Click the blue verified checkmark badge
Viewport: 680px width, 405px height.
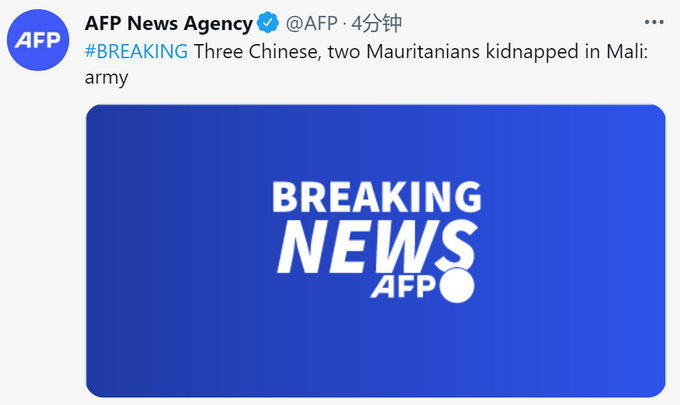(x=268, y=23)
